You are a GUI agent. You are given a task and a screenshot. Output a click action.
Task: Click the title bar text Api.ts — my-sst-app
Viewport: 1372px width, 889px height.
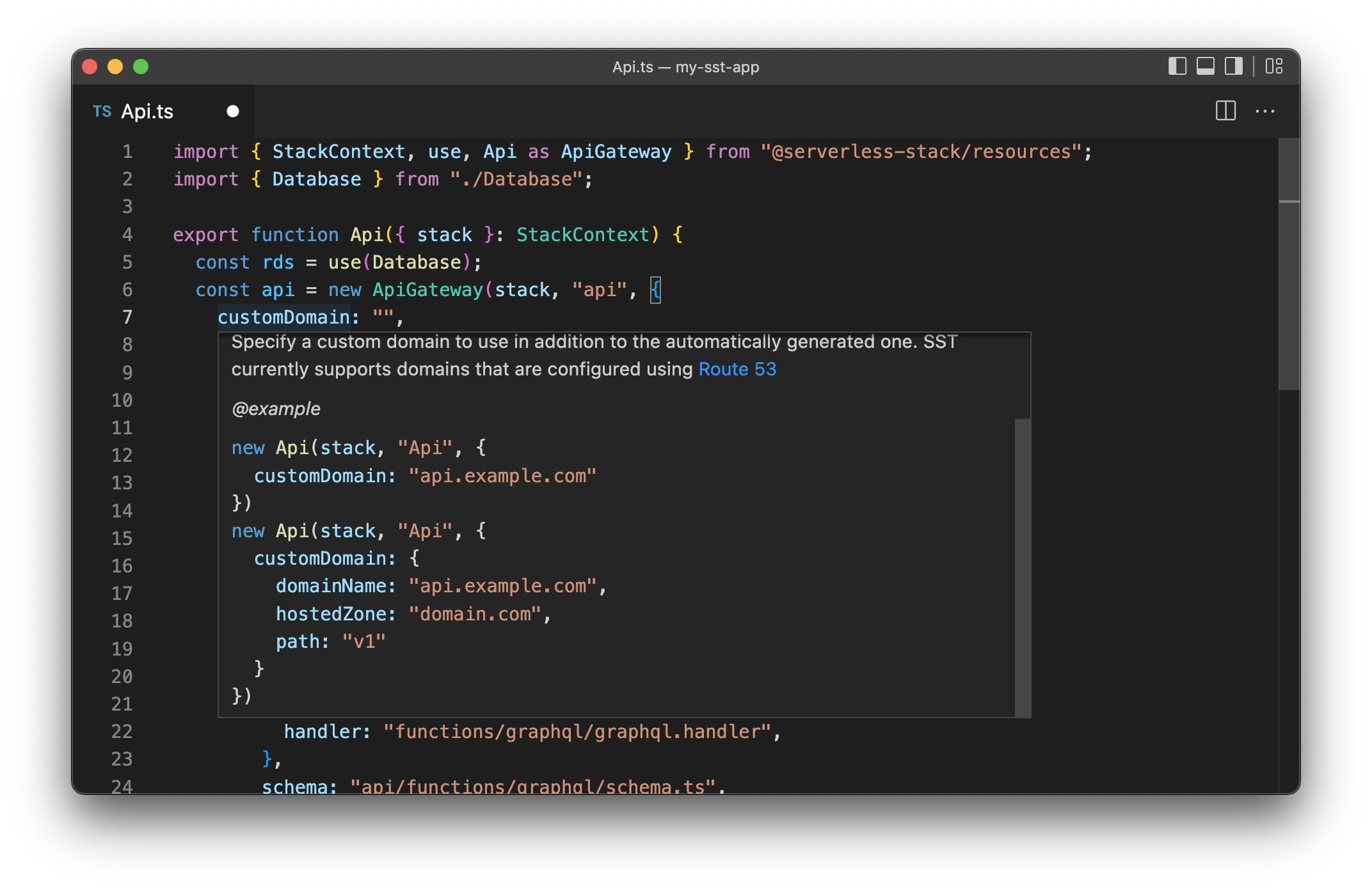pyautogui.click(x=685, y=67)
